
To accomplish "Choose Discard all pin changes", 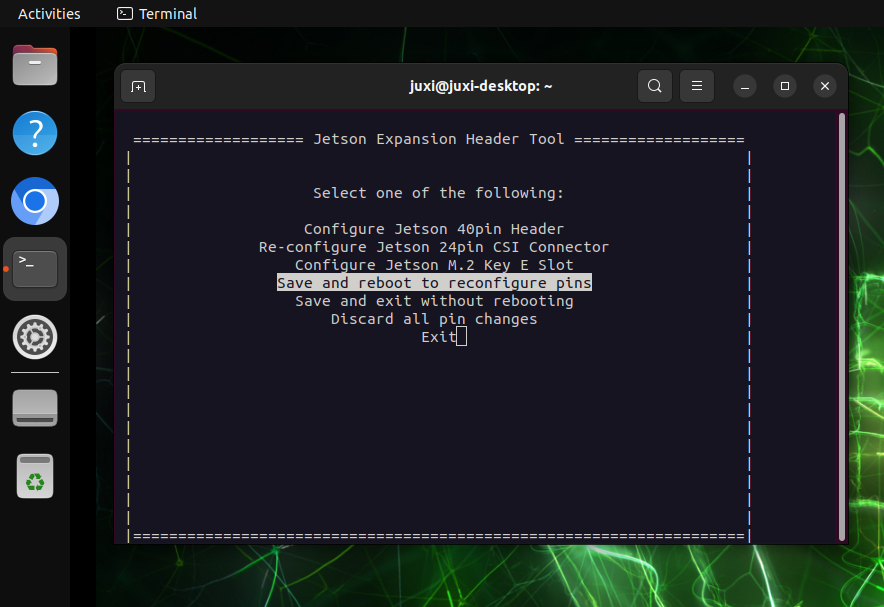I will point(434,319).
